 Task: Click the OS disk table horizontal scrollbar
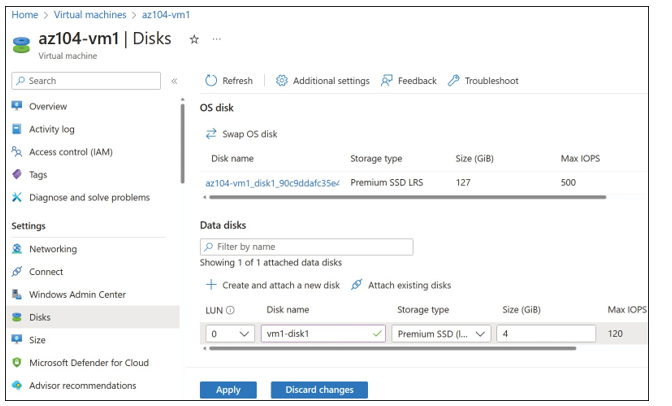(407, 197)
